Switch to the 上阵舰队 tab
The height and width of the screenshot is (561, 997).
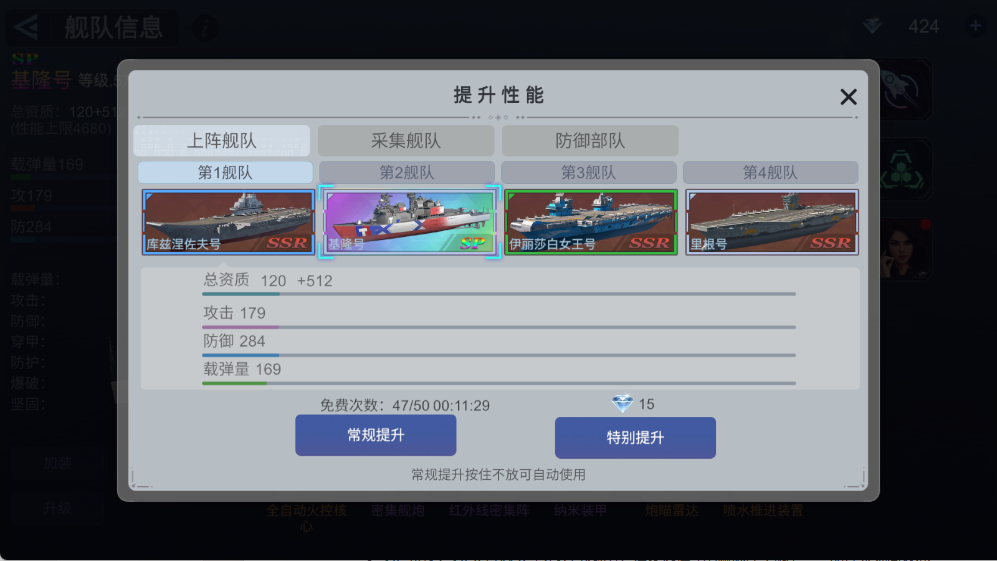click(x=222, y=141)
